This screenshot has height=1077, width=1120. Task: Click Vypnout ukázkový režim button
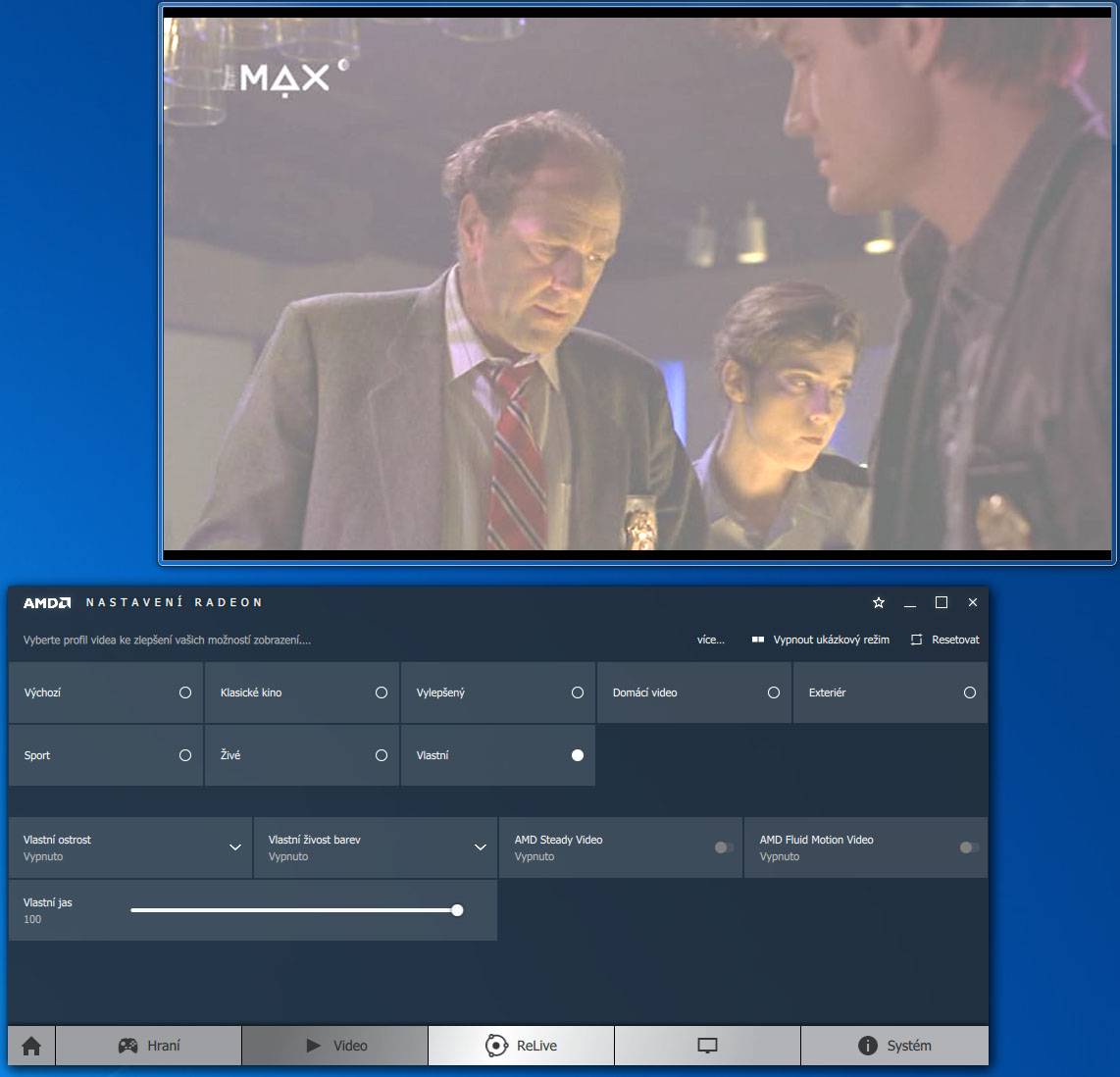pyautogui.click(x=821, y=640)
